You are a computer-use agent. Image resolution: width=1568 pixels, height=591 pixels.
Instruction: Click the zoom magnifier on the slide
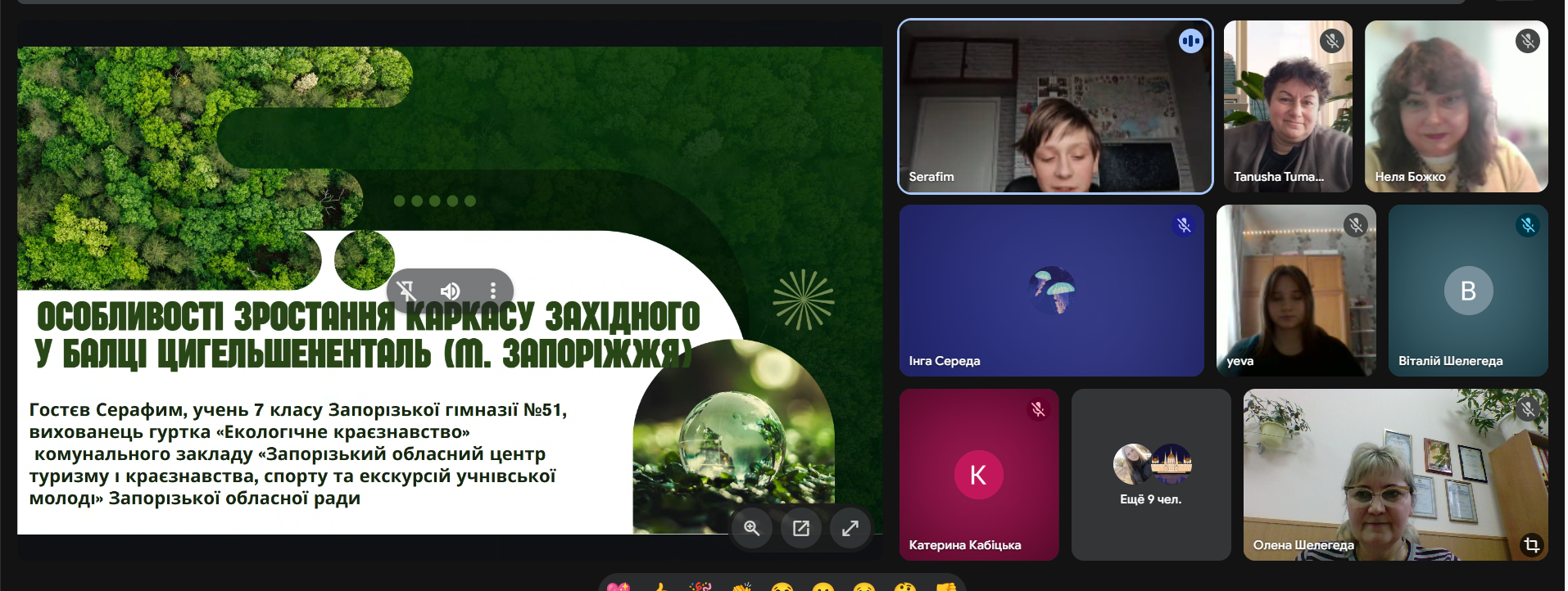[x=751, y=528]
